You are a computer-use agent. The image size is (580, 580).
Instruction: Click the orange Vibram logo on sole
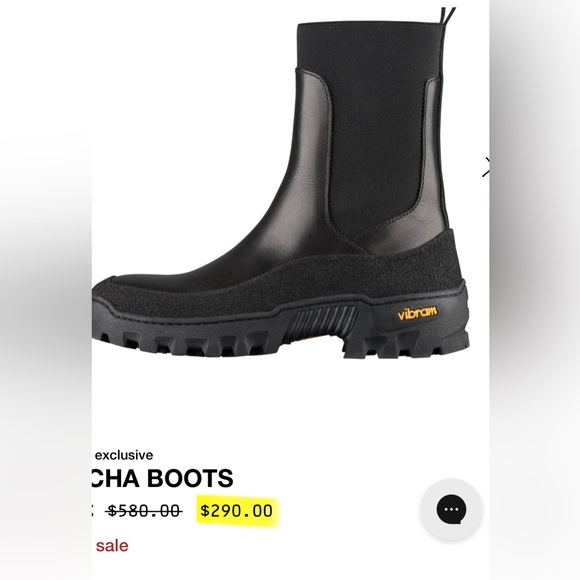pos(417,313)
